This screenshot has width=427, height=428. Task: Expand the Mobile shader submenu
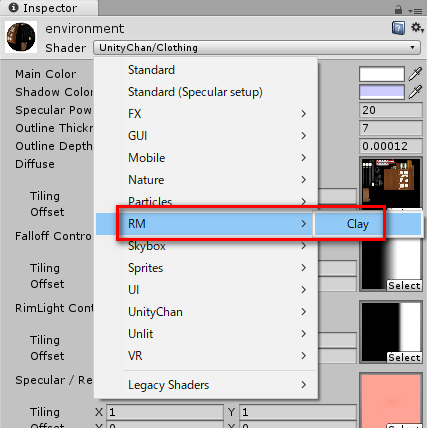(206, 158)
